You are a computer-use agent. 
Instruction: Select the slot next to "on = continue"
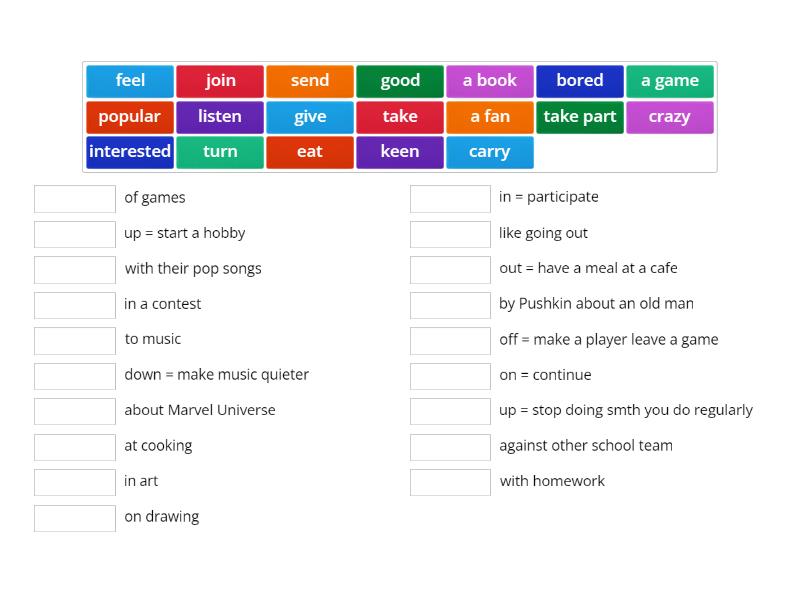click(451, 376)
